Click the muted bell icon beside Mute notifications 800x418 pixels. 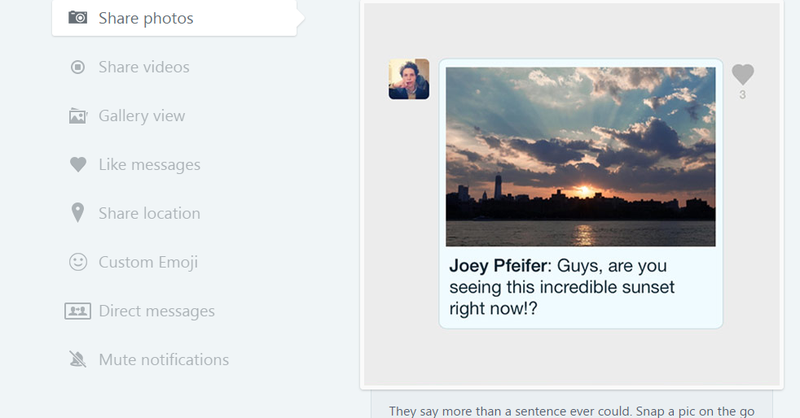(x=78, y=359)
